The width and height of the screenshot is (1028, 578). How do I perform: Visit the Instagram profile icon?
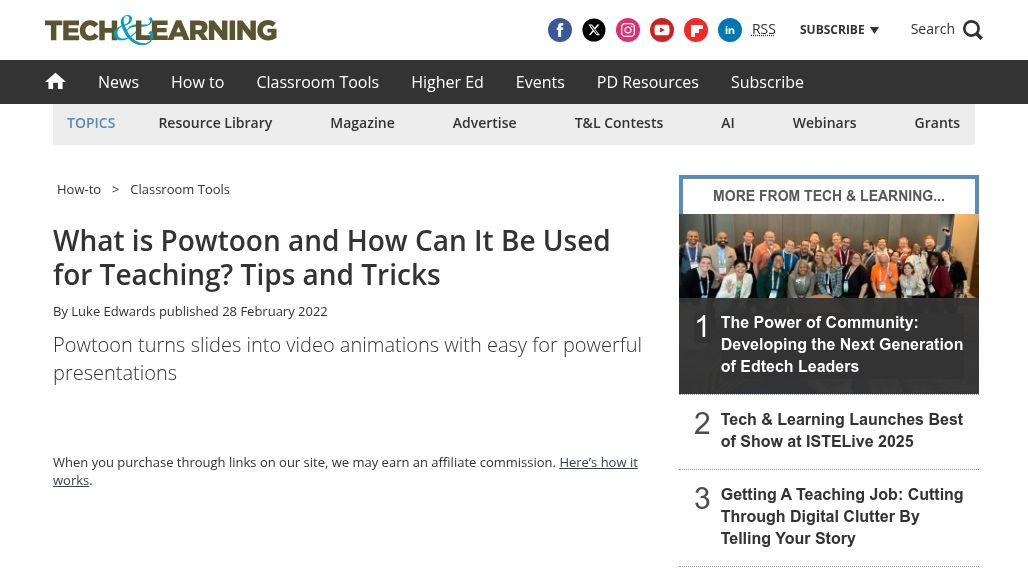(627, 30)
